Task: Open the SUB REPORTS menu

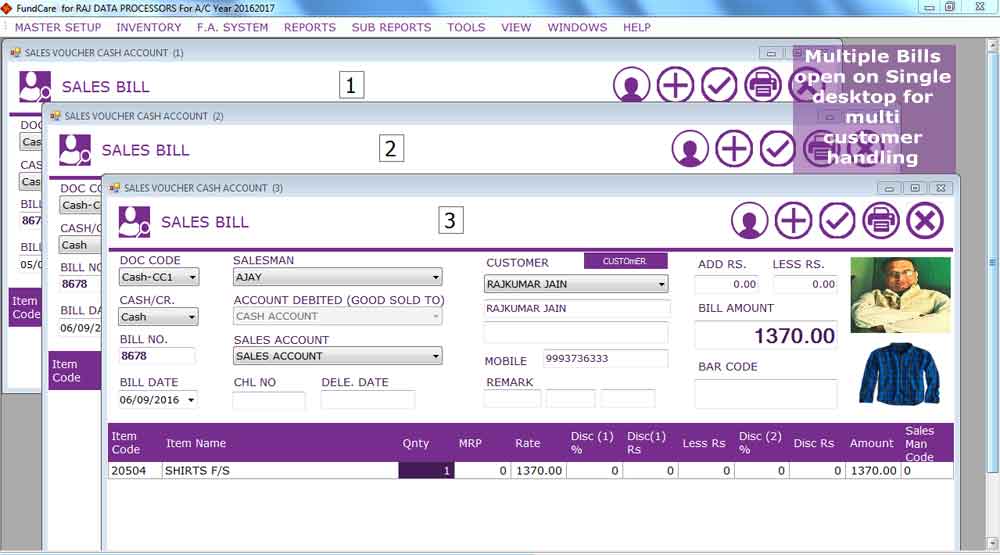Action: click(x=391, y=27)
